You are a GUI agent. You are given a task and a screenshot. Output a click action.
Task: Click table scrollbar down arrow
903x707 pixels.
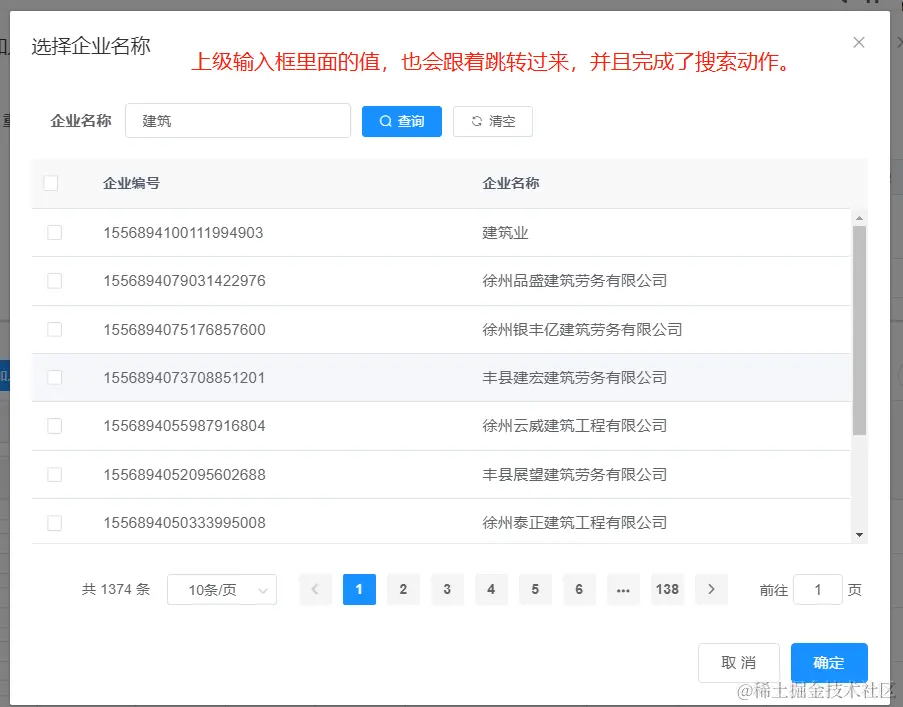click(859, 535)
